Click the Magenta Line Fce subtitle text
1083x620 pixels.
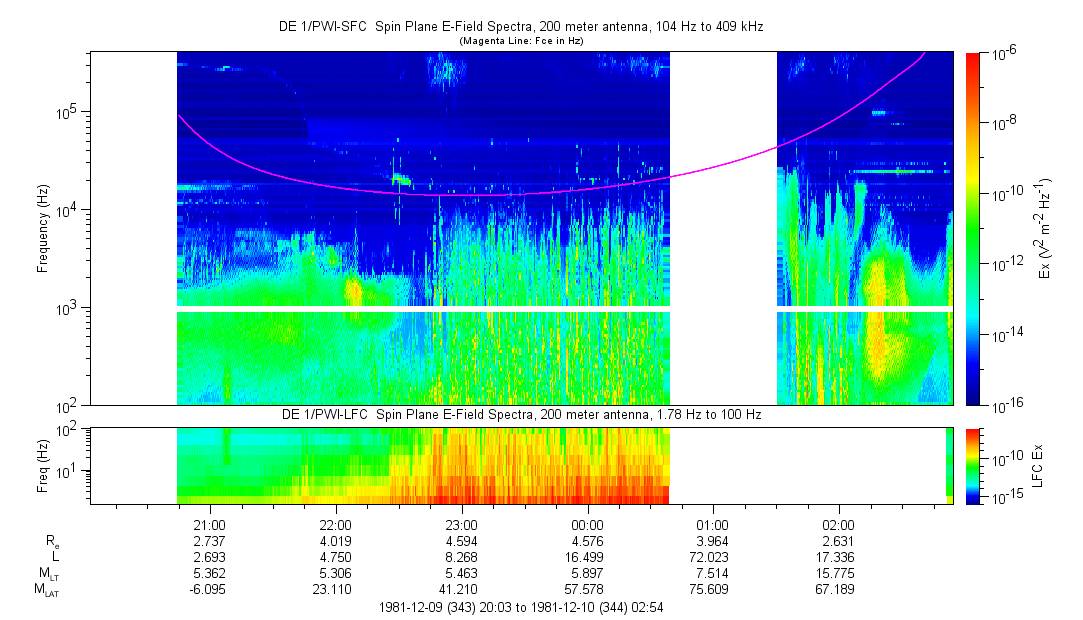(520, 41)
